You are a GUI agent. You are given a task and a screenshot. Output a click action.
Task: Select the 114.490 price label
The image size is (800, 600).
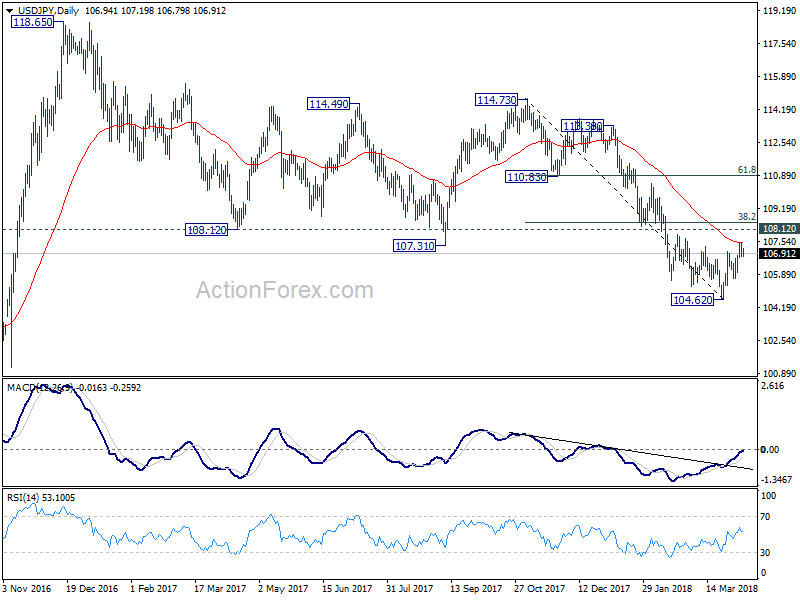(329, 104)
